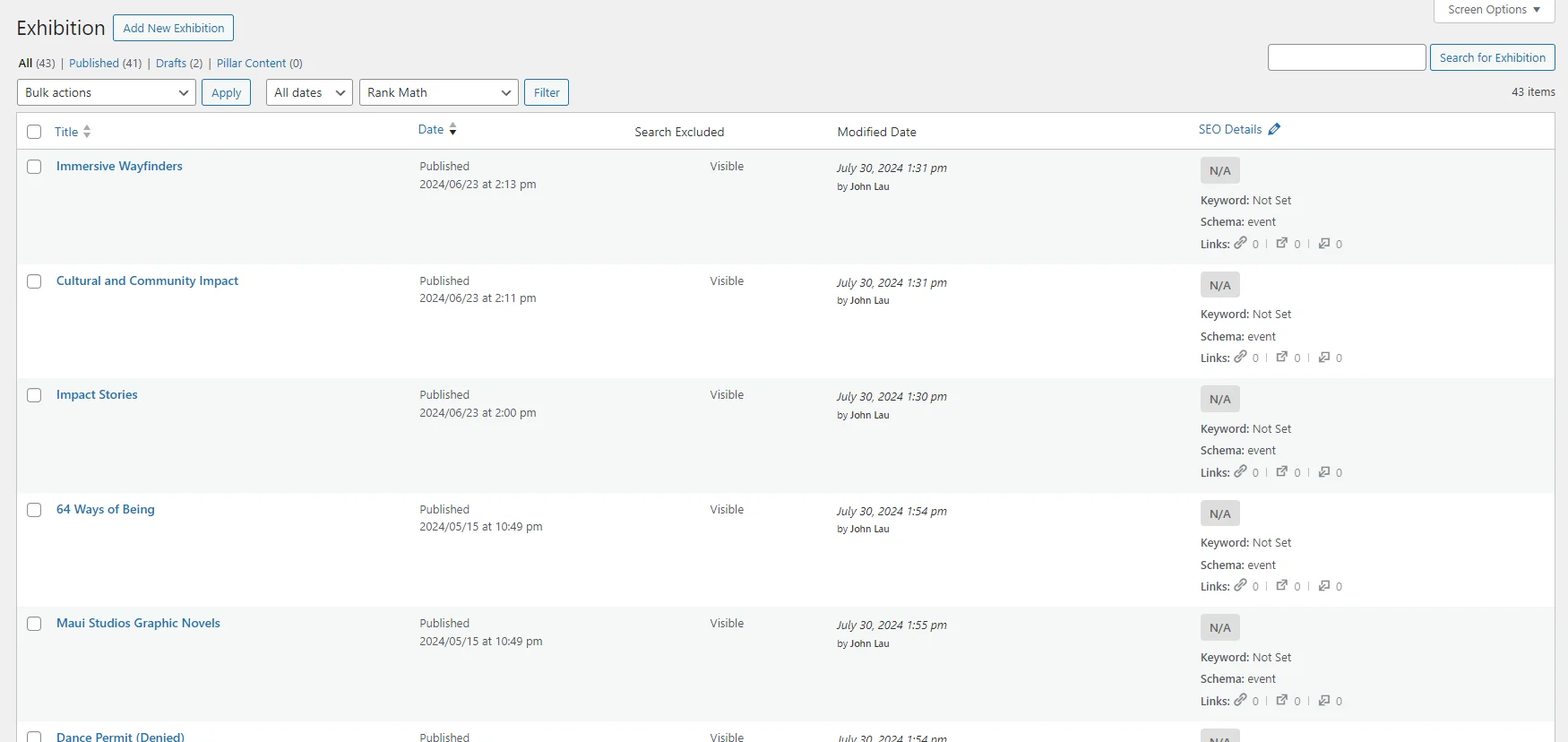
Task: Open the Rank Math filter dropdown
Action: point(439,92)
